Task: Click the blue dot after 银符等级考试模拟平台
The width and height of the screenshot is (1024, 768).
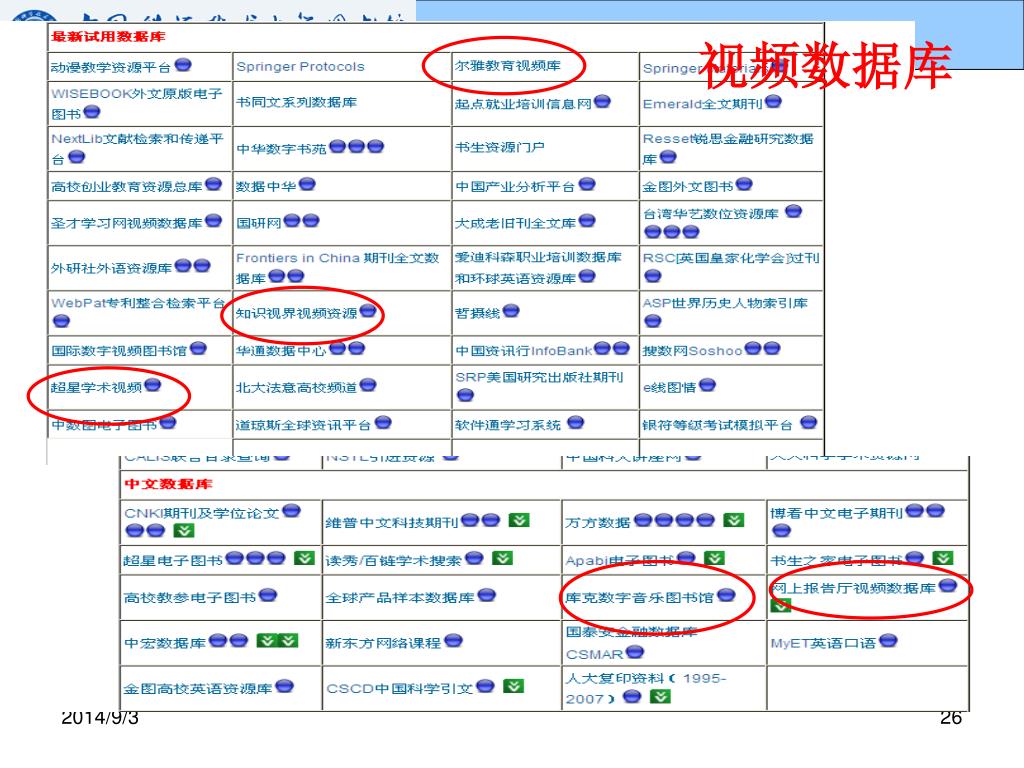Action: tap(808, 423)
